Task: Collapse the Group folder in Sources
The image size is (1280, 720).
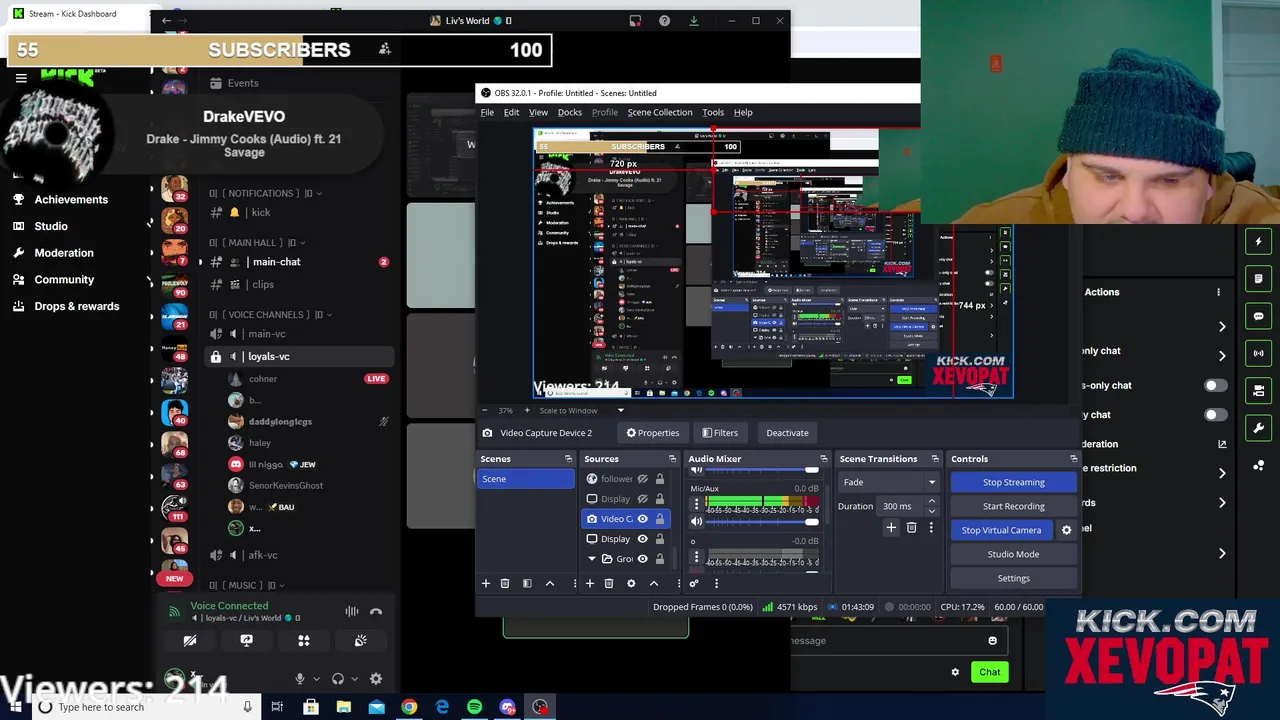Action: pos(592,559)
